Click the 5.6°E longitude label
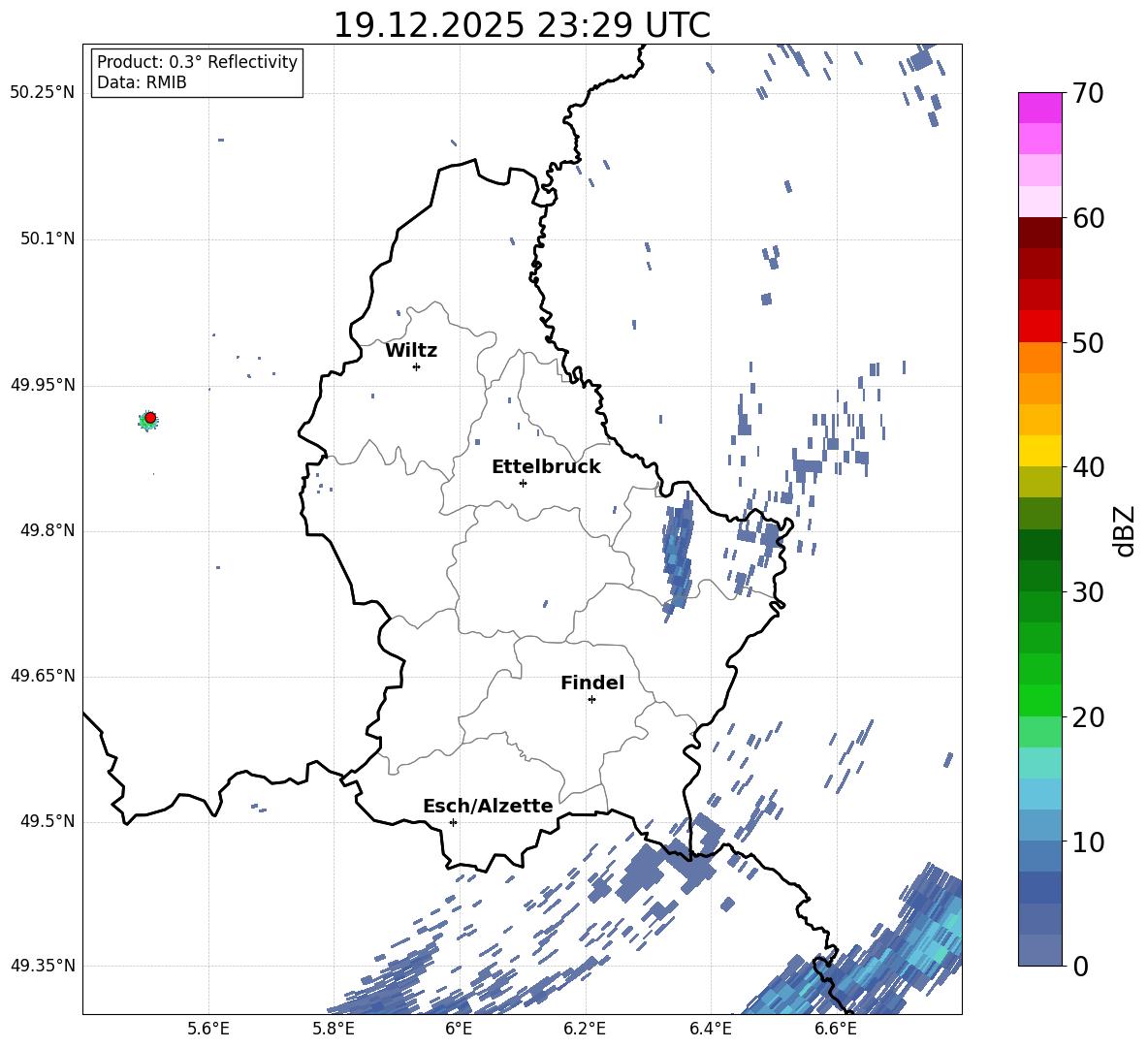The image size is (1148, 1048). [207, 1030]
